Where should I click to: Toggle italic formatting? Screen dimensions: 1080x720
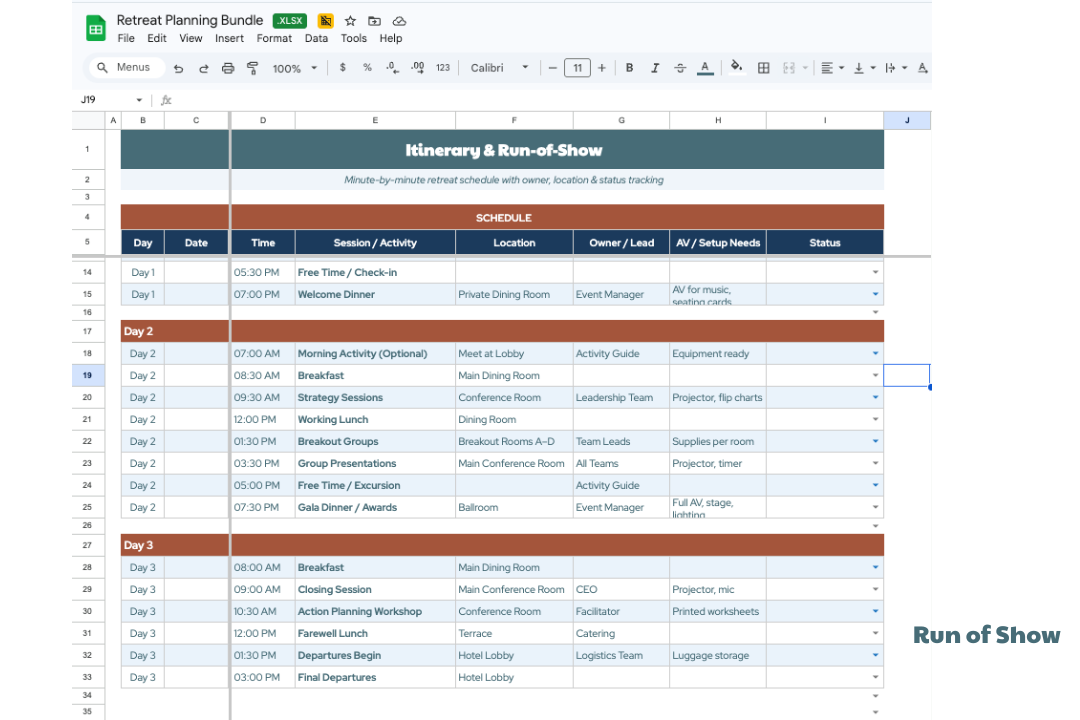pos(655,68)
